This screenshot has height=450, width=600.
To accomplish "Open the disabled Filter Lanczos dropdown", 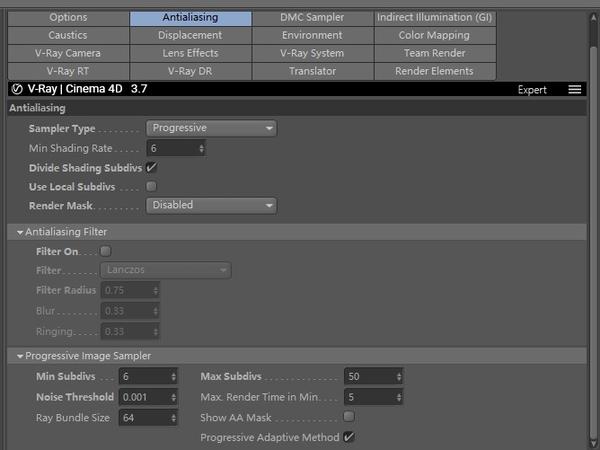I will 166,270.
